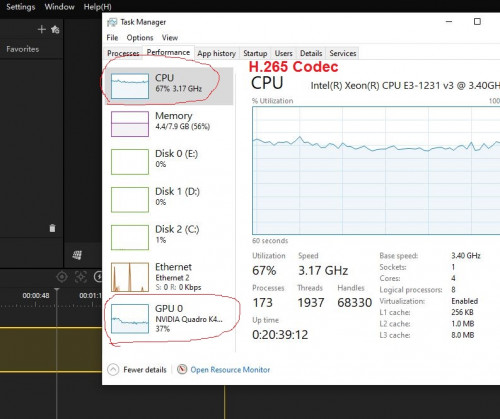Click the plus add icon above Favorites
Screen dimensions: 500x419
tap(41, 29)
